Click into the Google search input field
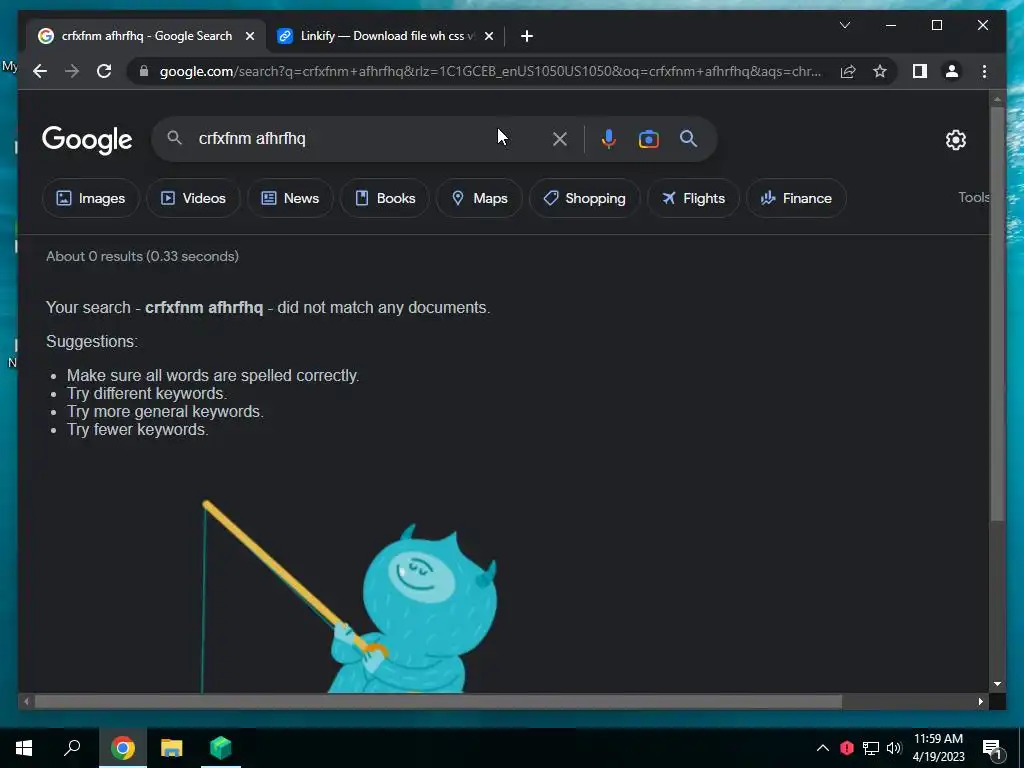Viewport: 1024px width, 768px height. pos(369,138)
